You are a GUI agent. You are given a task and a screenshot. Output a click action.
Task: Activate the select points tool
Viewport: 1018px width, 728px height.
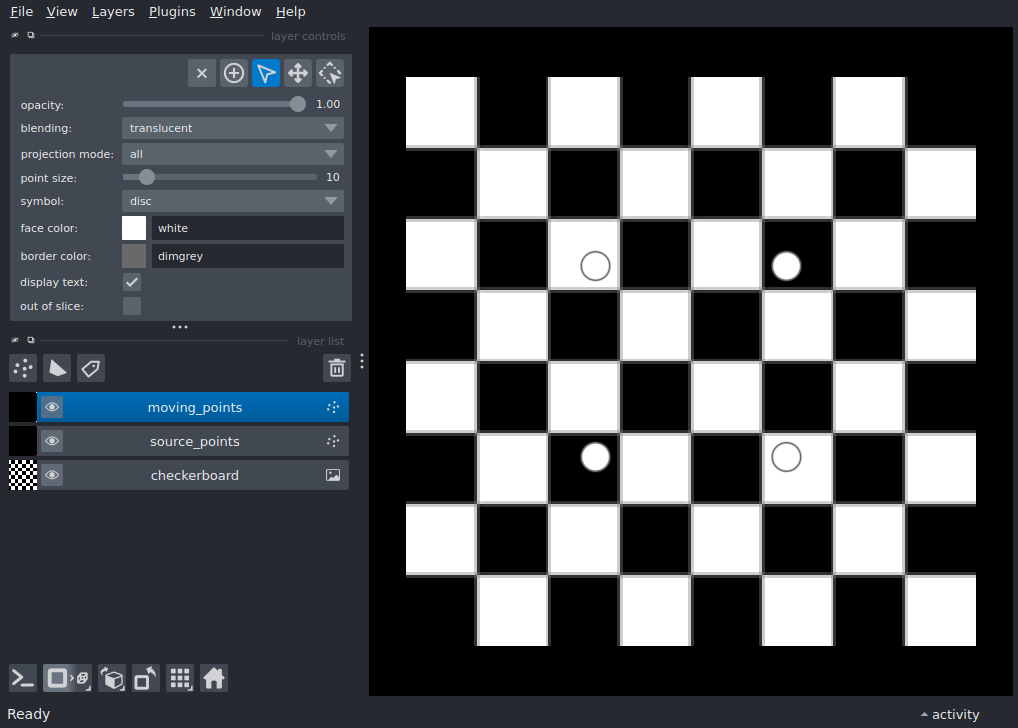(x=265, y=73)
